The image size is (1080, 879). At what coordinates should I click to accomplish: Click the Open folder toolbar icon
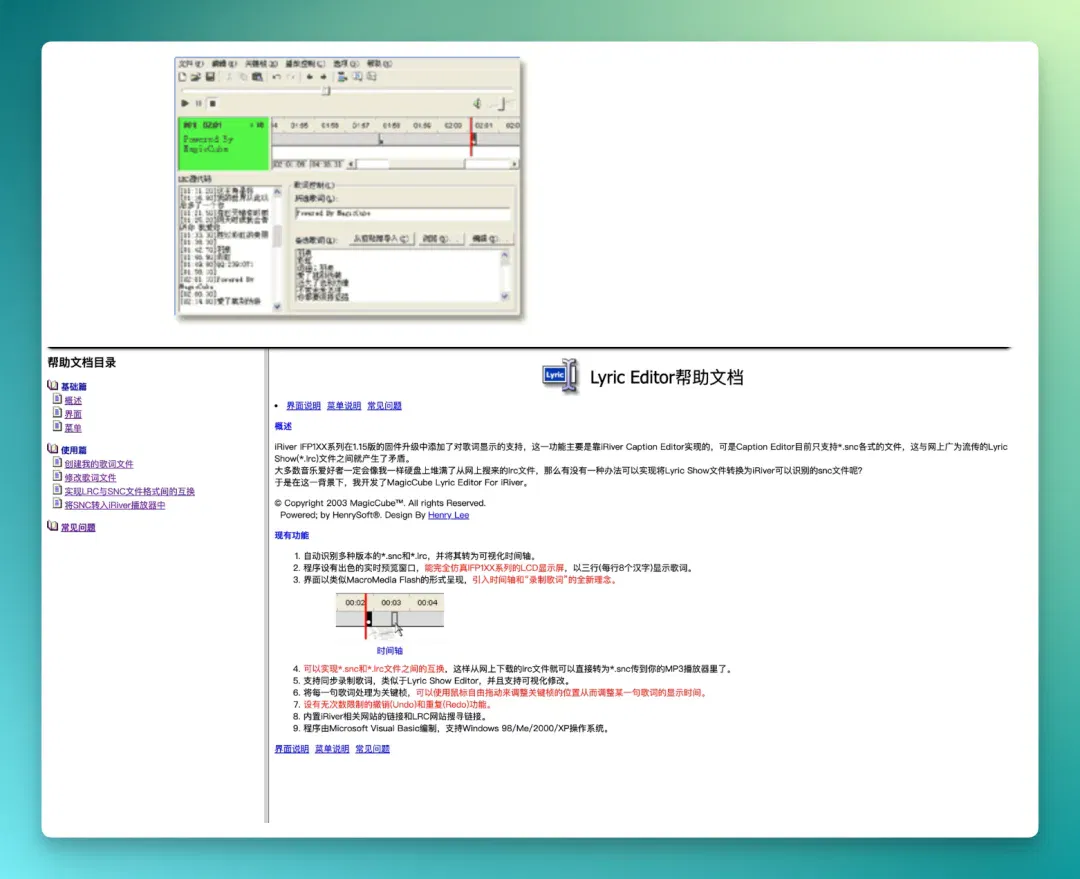pos(196,77)
